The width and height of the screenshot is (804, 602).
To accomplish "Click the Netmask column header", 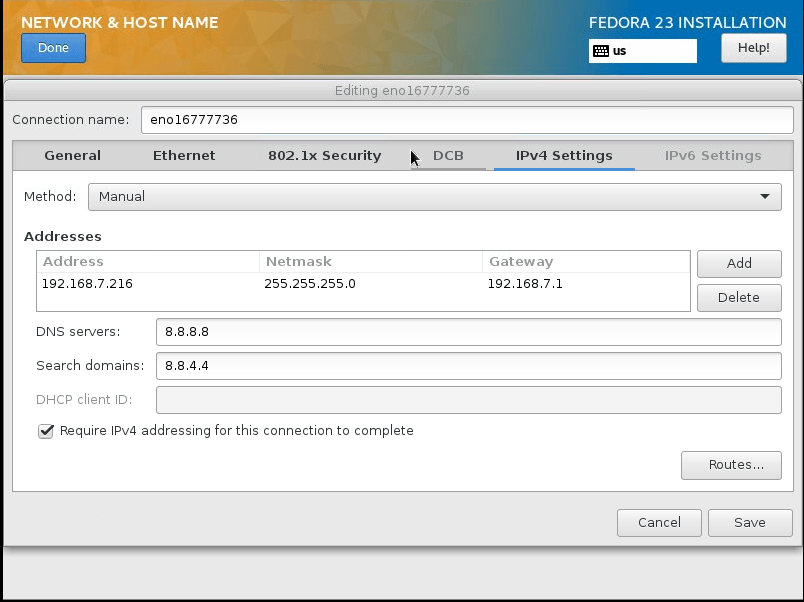I will tap(371, 262).
